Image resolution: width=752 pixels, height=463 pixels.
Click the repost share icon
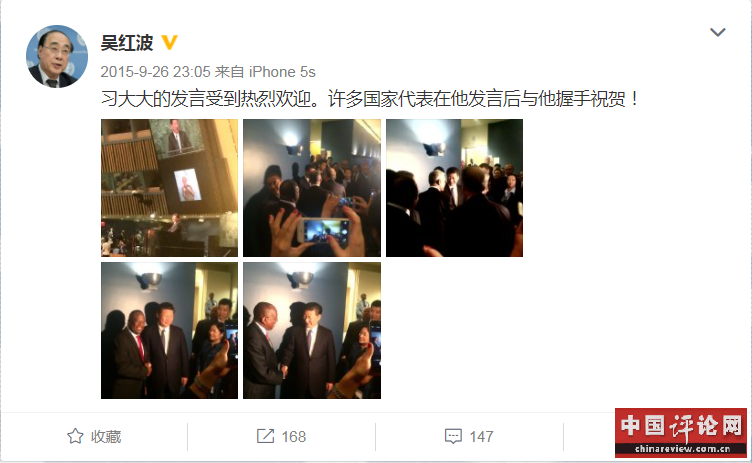point(265,436)
